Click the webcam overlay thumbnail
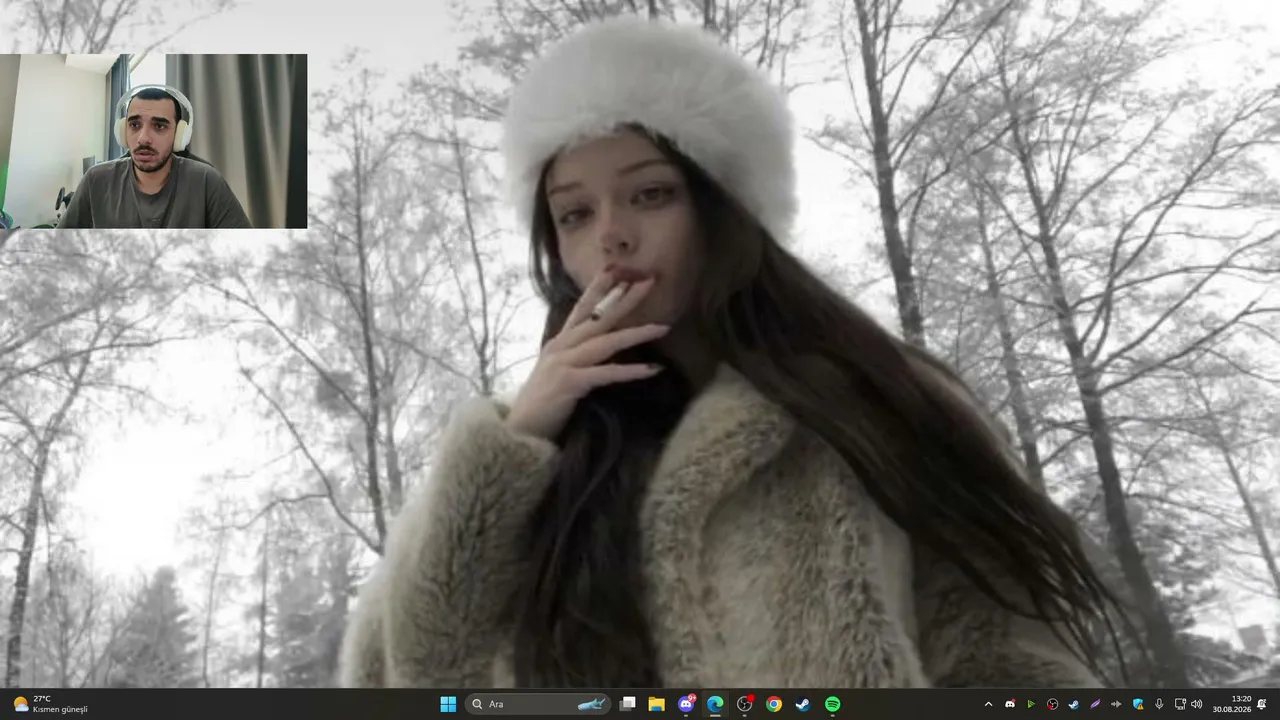The height and width of the screenshot is (720, 1280). click(x=153, y=141)
